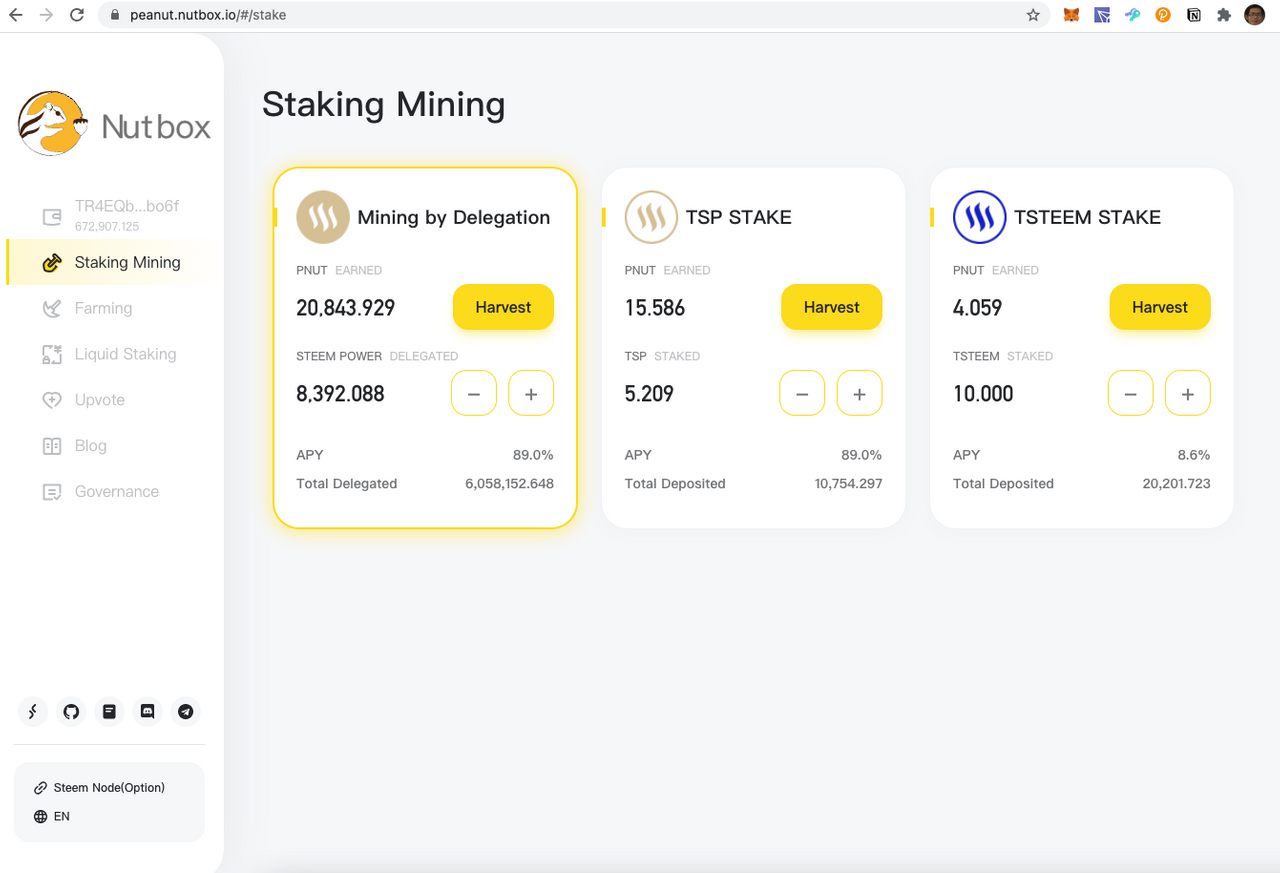Click the Steem icon in sidebar footer

33,712
